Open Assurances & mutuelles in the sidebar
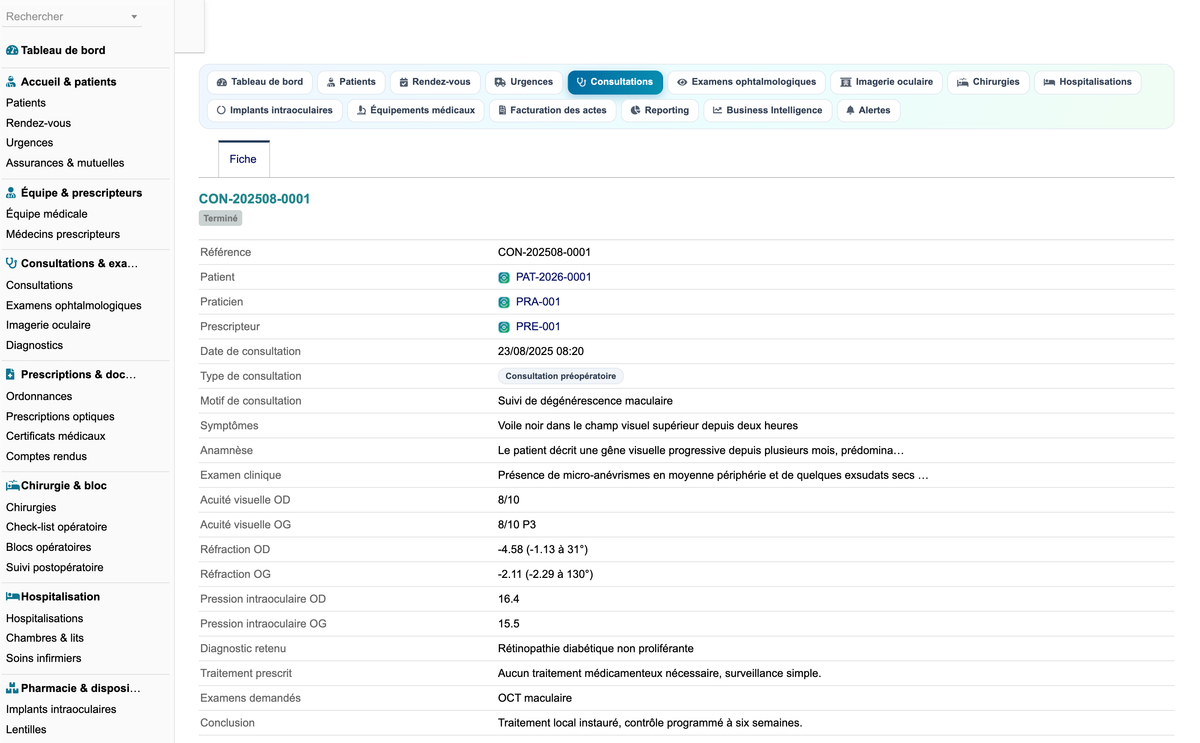This screenshot has width=1200, height=743. 65,163
